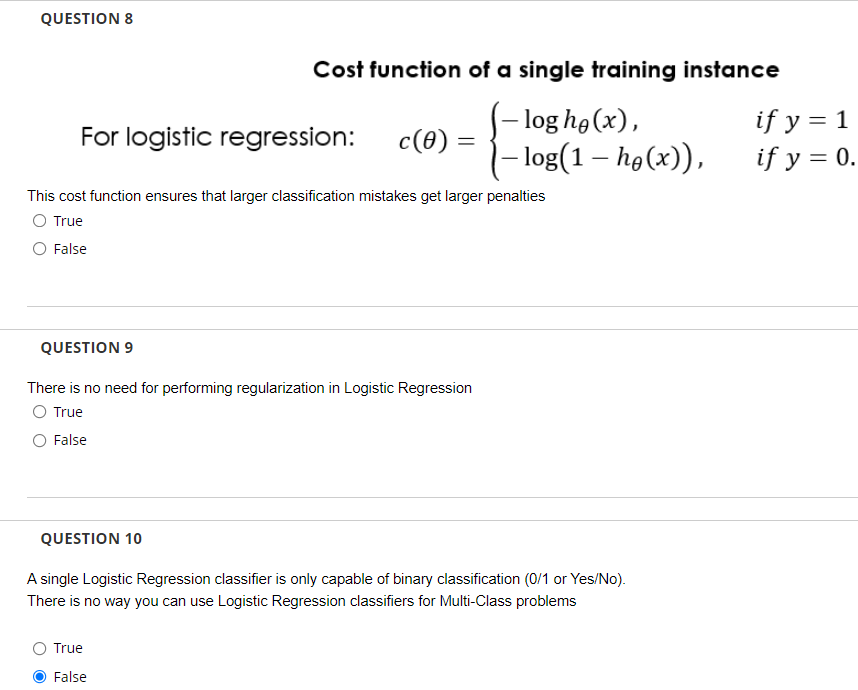Click the True label text under Question 10
The height and width of the screenshot is (690, 858).
pos(69,648)
